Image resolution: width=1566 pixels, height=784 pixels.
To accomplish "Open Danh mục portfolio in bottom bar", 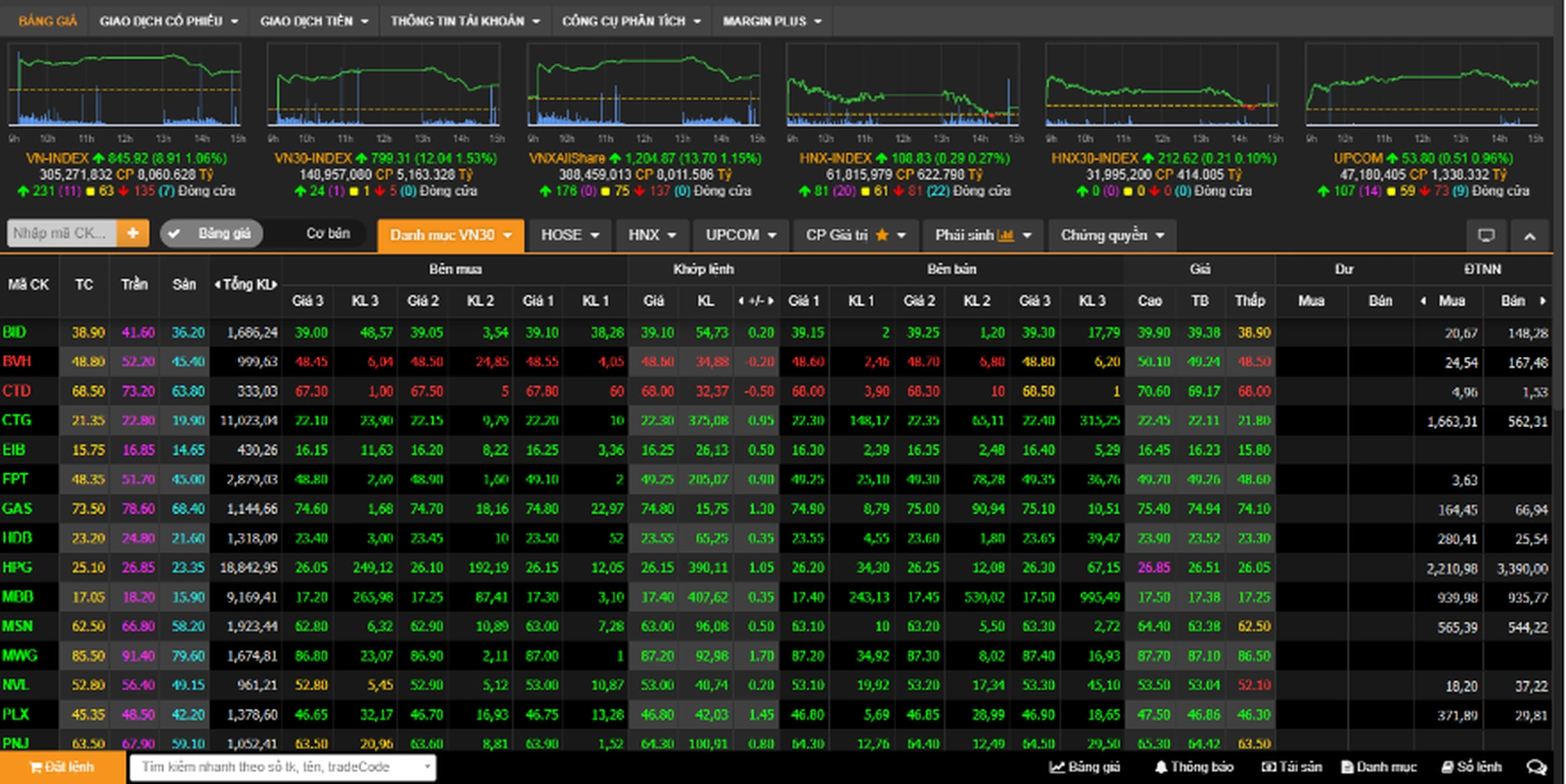I will (1379, 767).
